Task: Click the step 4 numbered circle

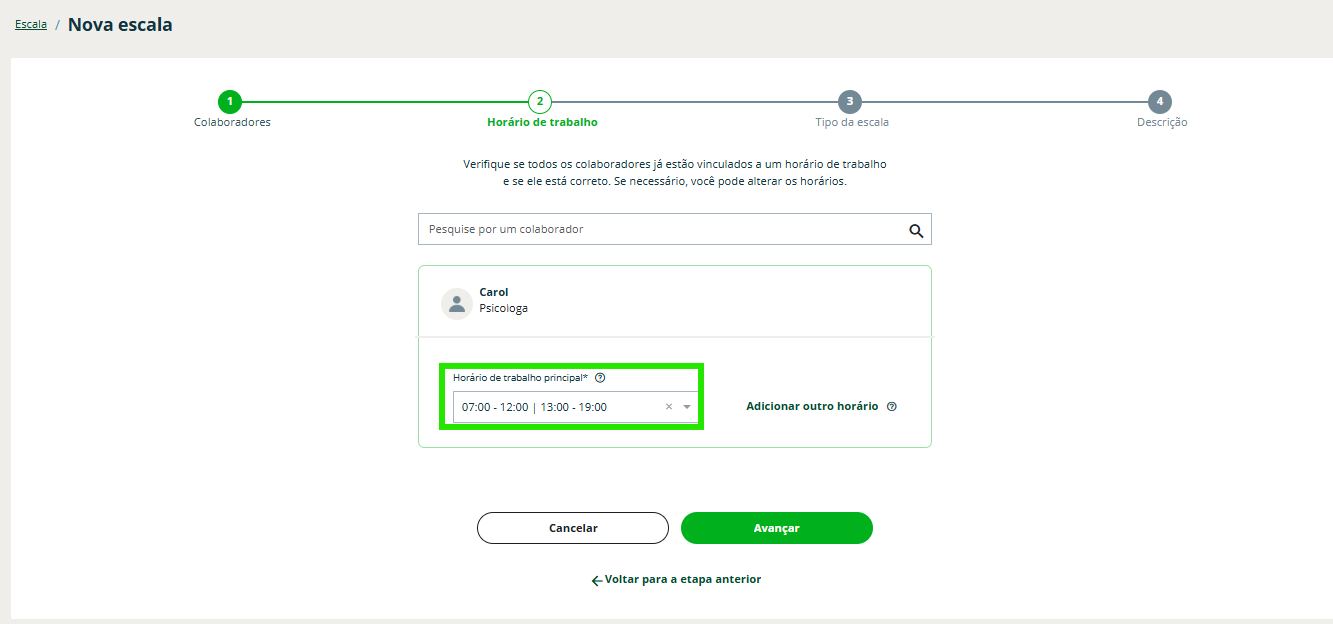Action: click(1159, 101)
